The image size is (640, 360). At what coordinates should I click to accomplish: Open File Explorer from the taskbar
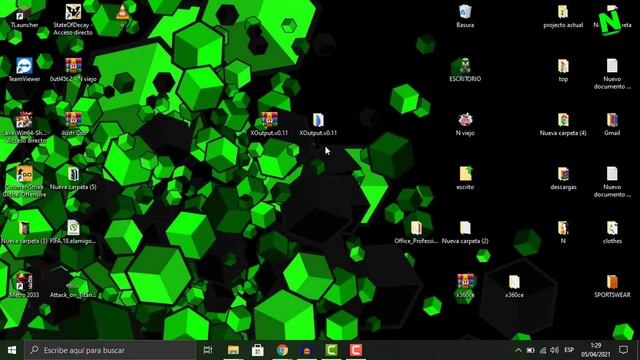(233, 350)
